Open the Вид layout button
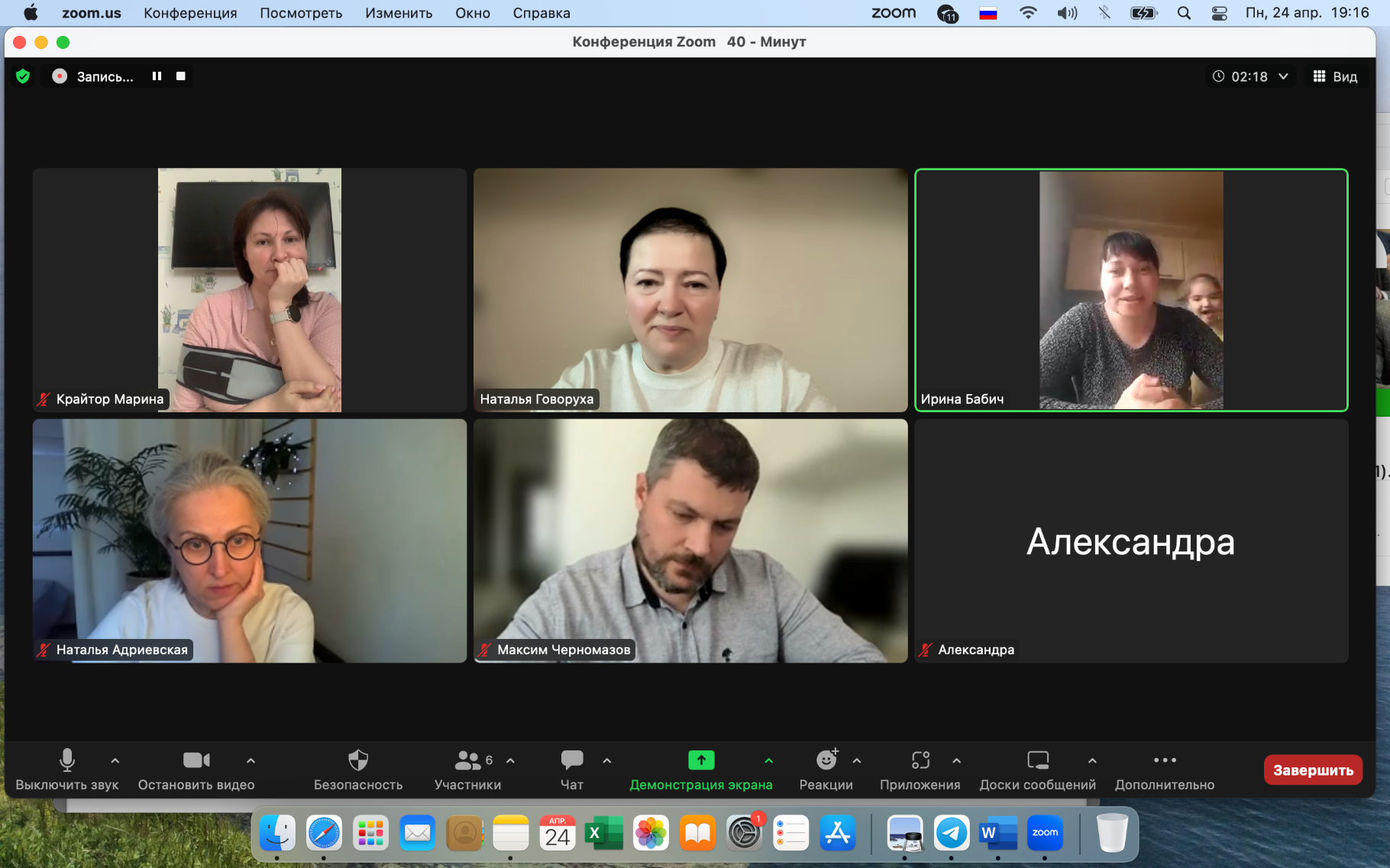 (x=1335, y=76)
